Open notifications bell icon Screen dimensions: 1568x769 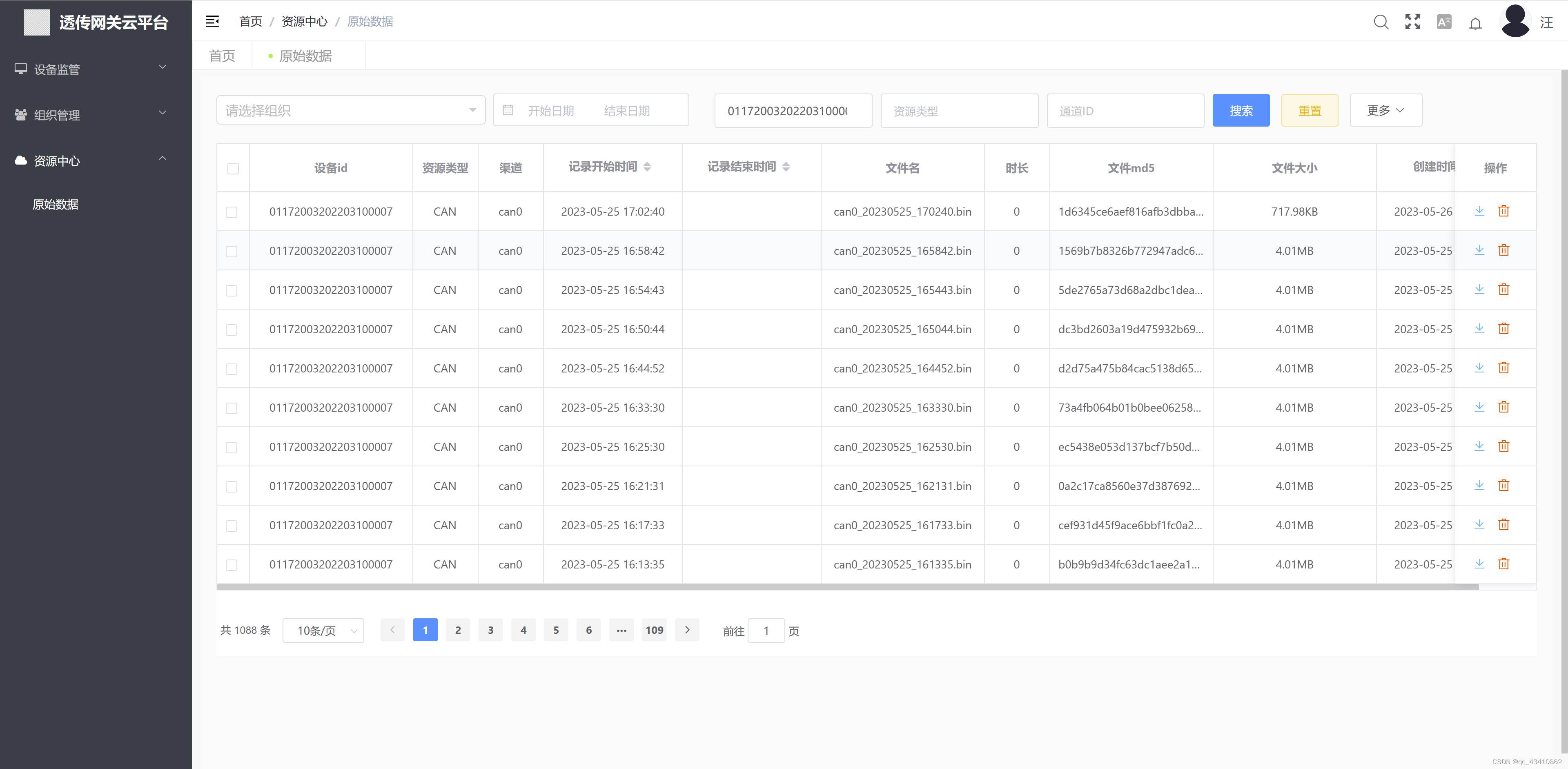click(x=1475, y=23)
